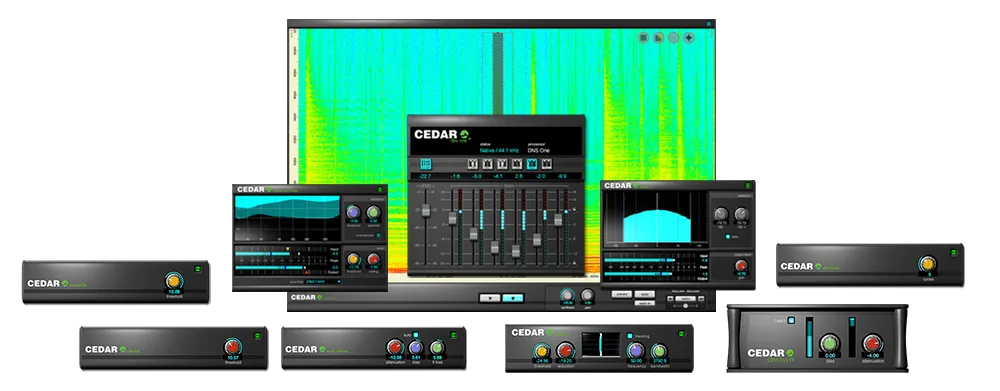Select DNS One band button above -0.9 value
Viewport: 1000px width, 391px height.
[547, 164]
